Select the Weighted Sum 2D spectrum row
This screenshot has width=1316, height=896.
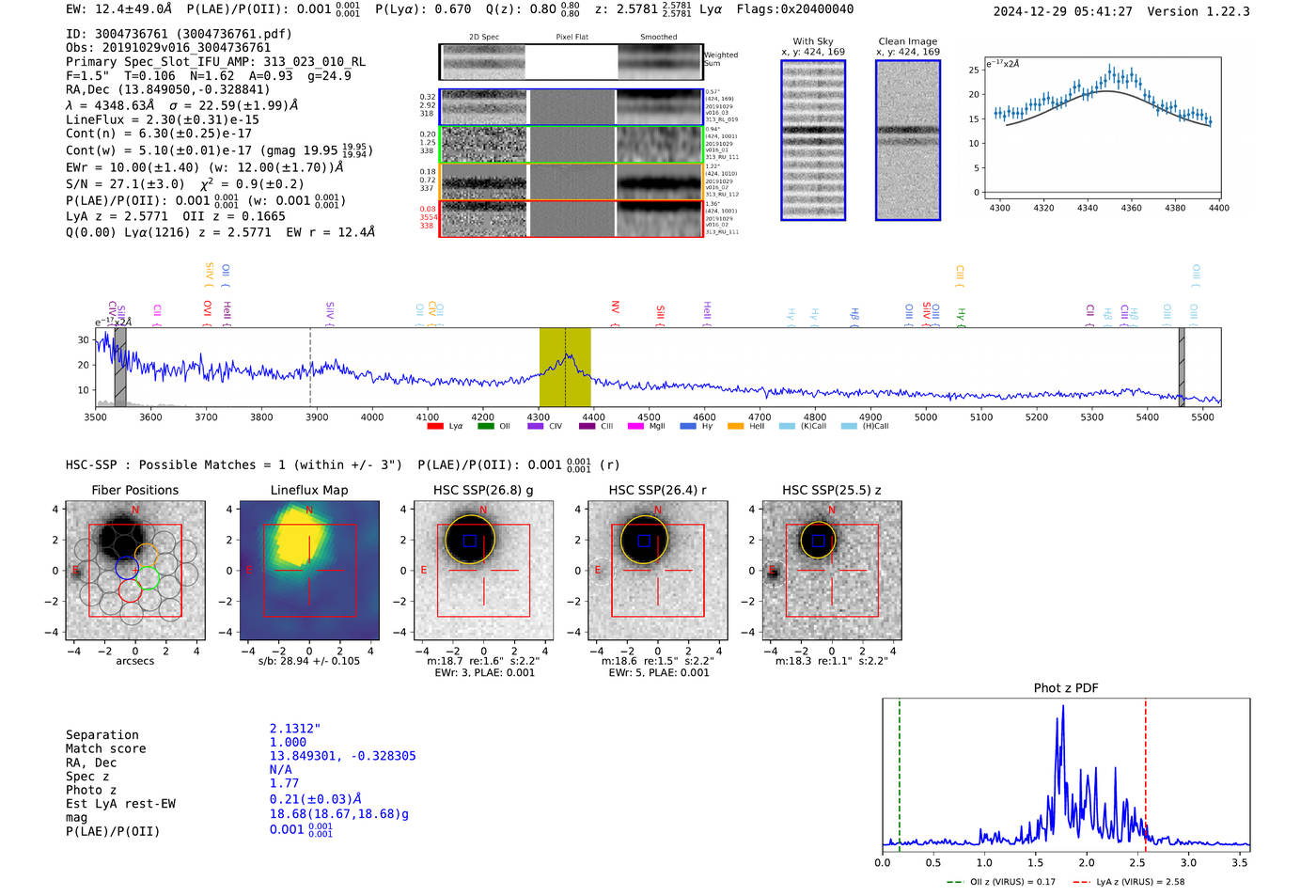click(x=572, y=62)
